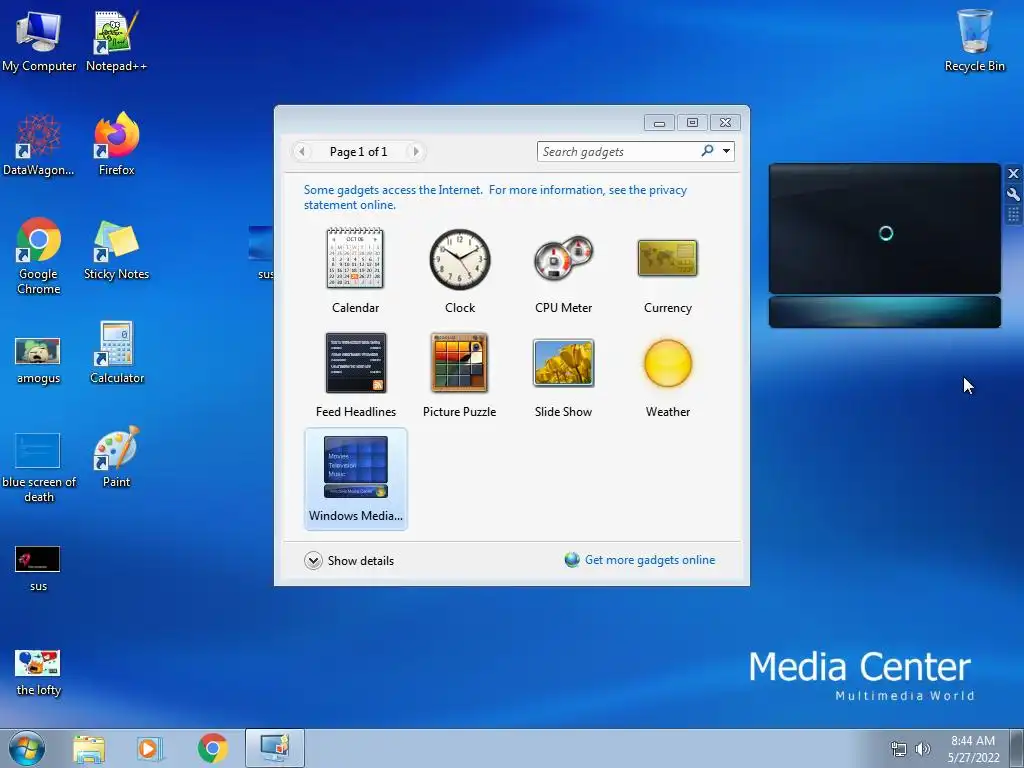The height and width of the screenshot is (768, 1024).
Task: Select the CPU Meter gadget
Action: 564,270
